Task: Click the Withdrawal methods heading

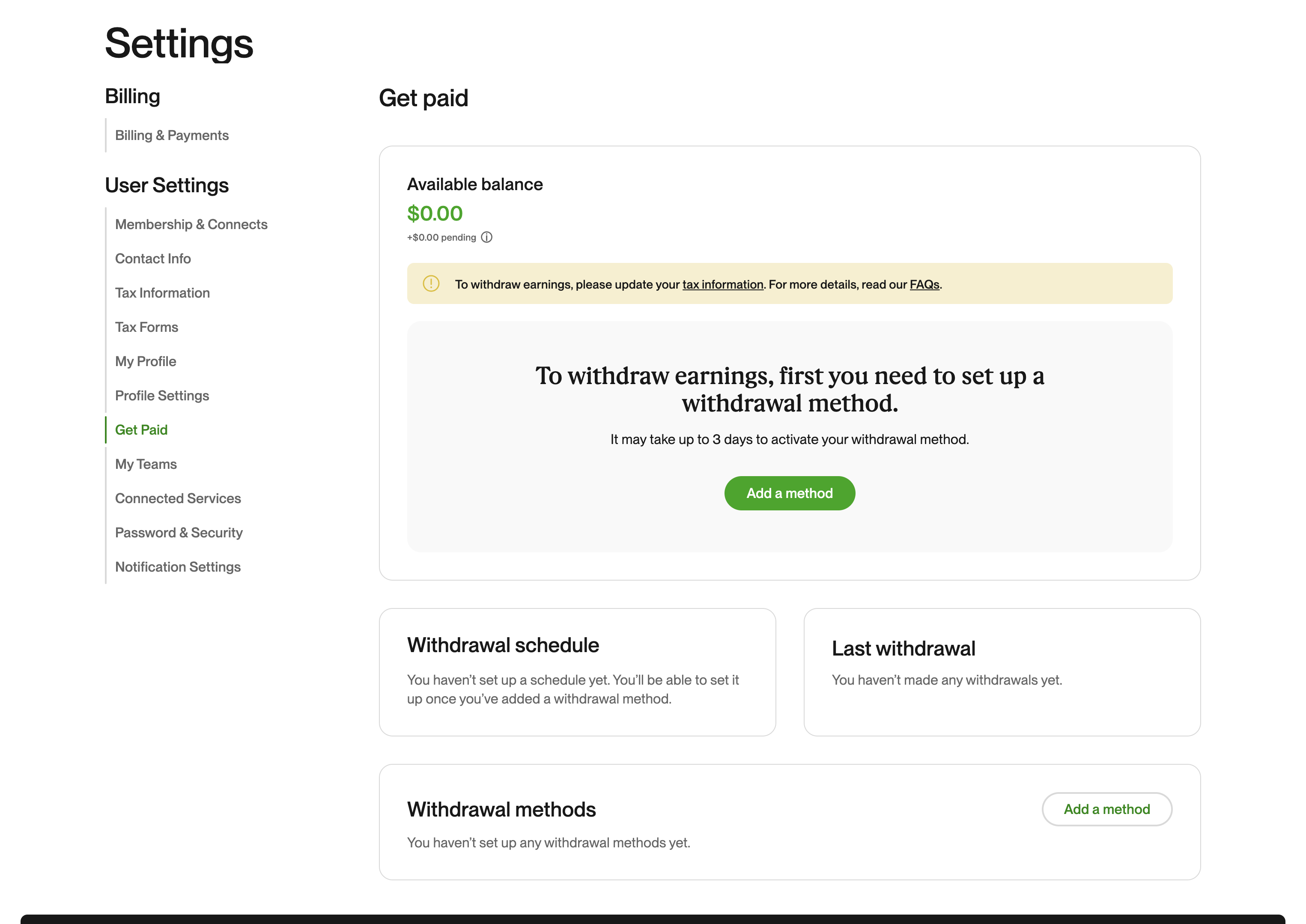Action: (501, 810)
